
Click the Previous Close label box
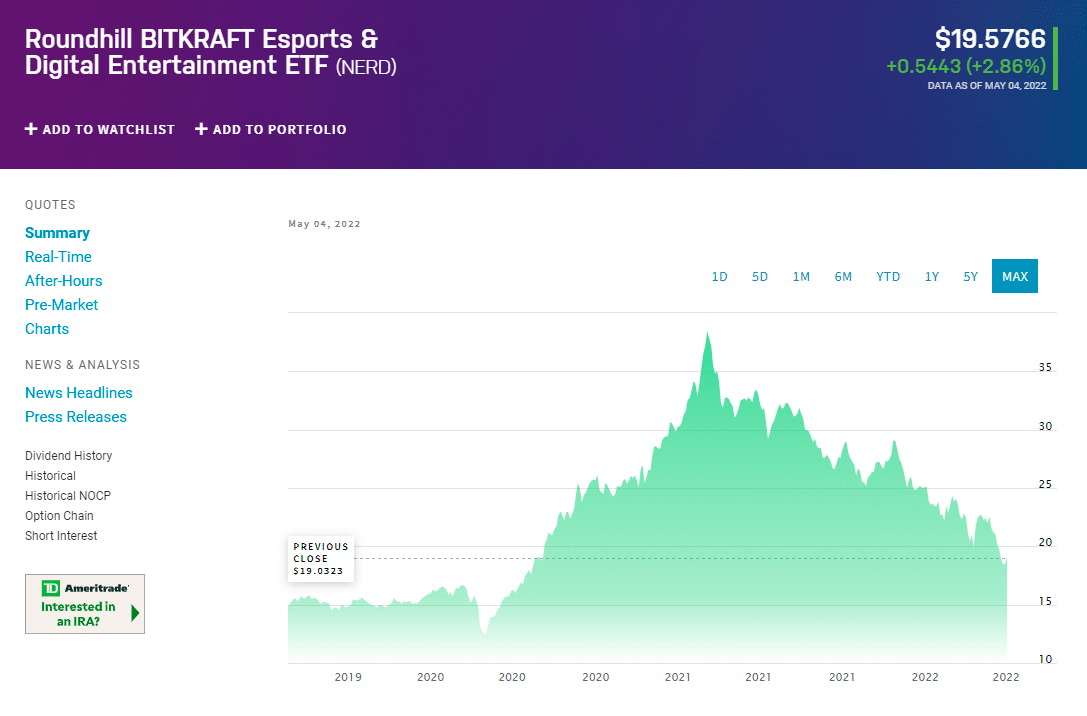pyautogui.click(x=321, y=559)
